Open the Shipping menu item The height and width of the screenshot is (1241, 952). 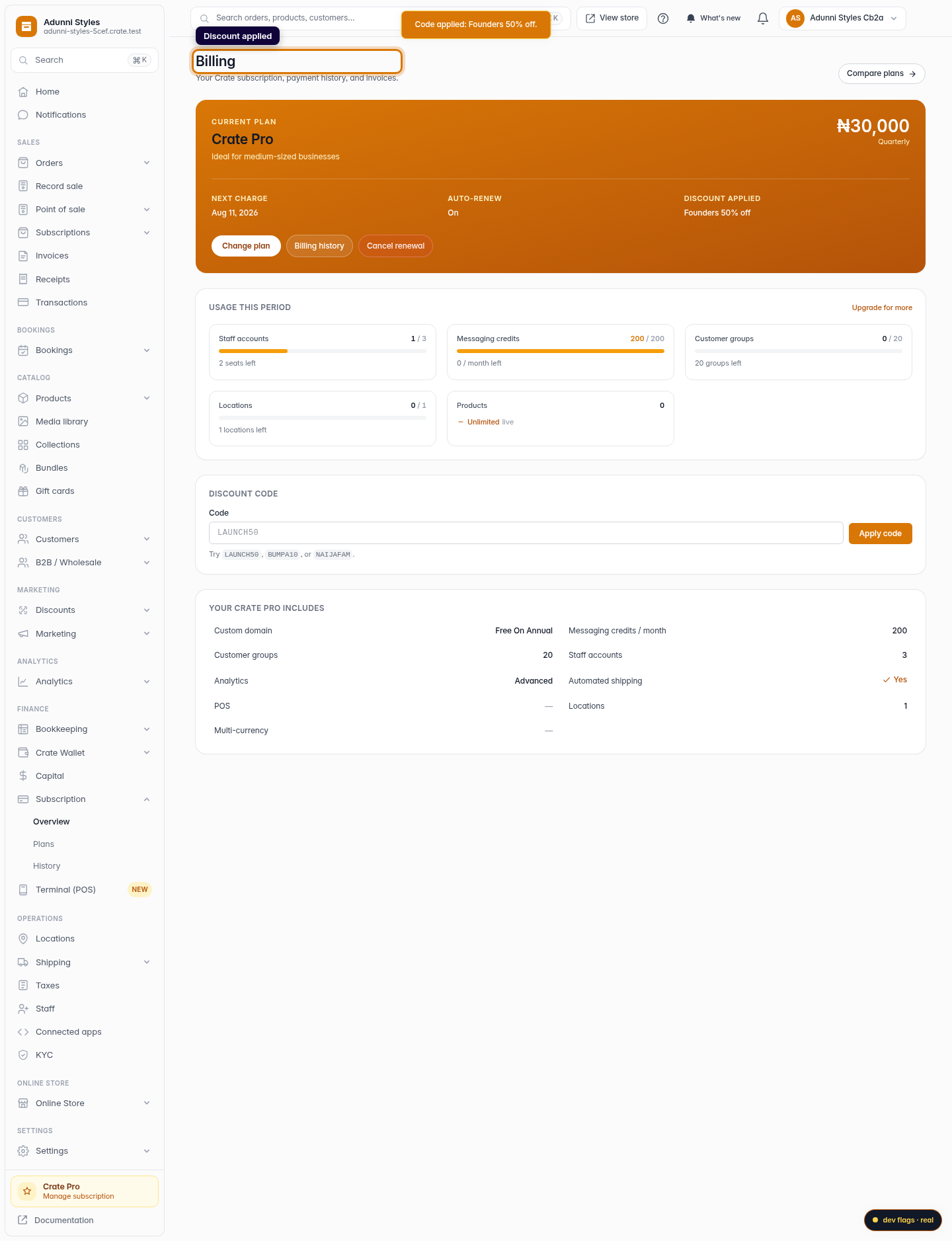(x=85, y=963)
